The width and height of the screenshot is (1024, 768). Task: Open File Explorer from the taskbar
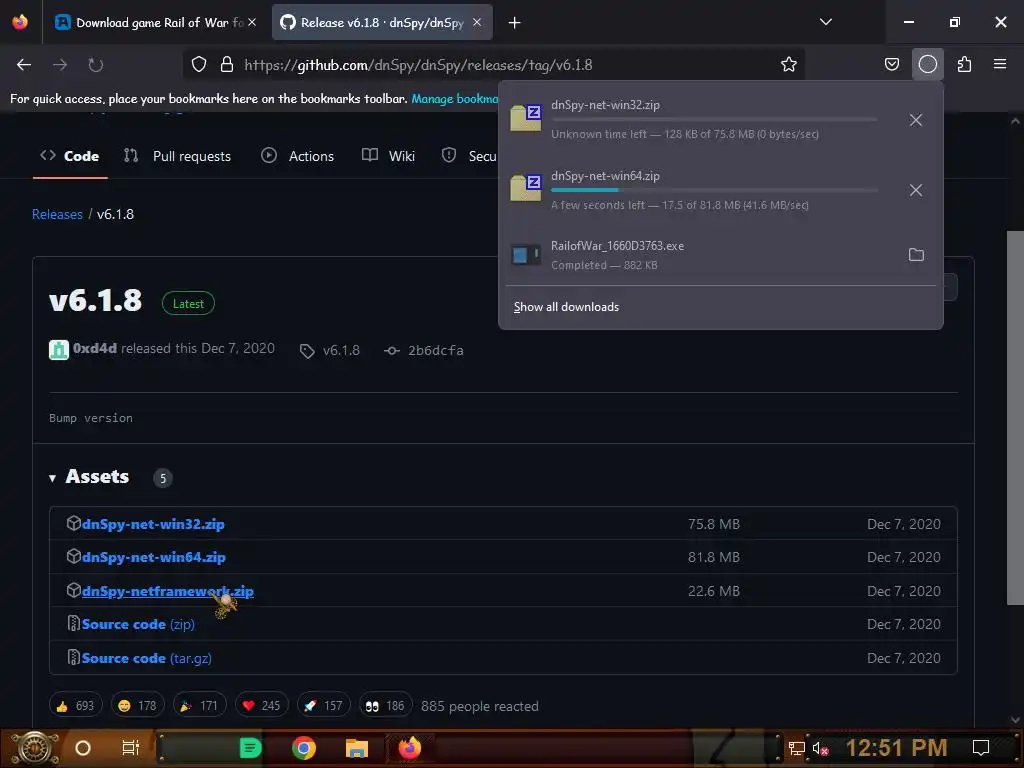pos(357,748)
